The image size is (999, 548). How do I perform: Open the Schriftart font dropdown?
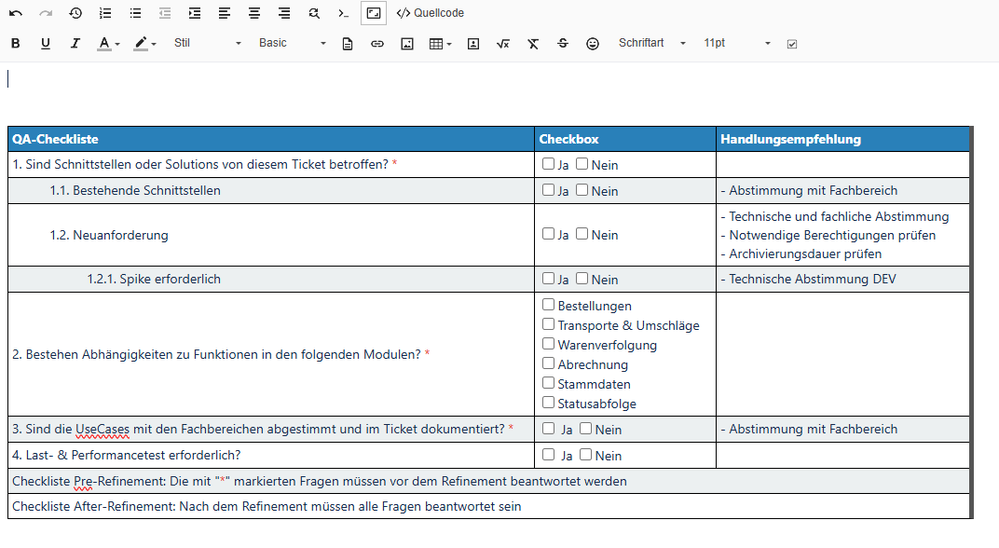coord(652,43)
